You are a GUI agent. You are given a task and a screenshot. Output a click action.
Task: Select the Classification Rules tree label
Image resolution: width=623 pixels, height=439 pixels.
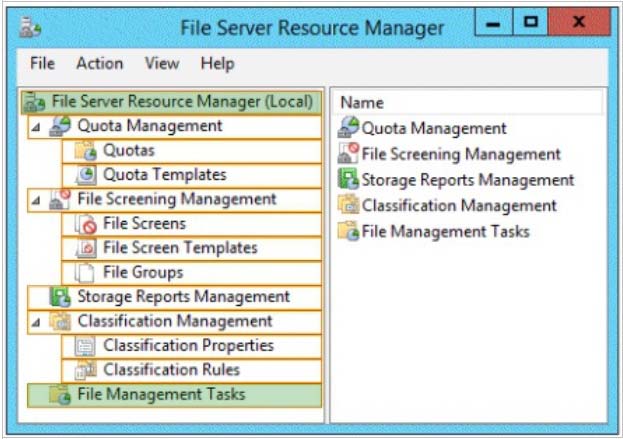pyautogui.click(x=171, y=370)
